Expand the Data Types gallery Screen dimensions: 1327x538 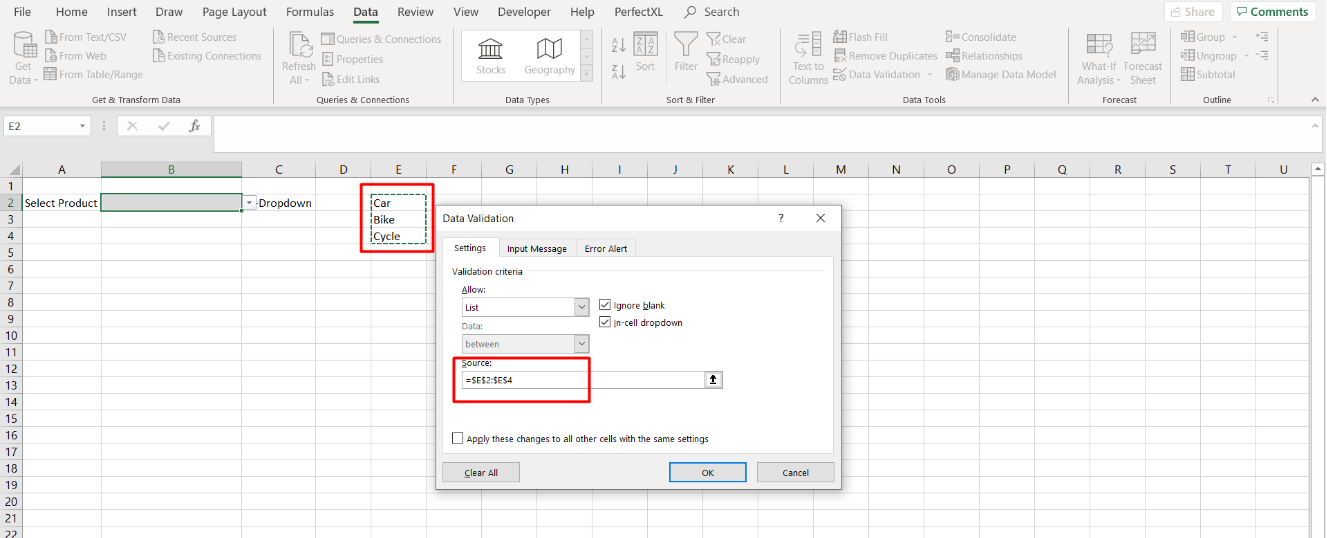(x=587, y=73)
